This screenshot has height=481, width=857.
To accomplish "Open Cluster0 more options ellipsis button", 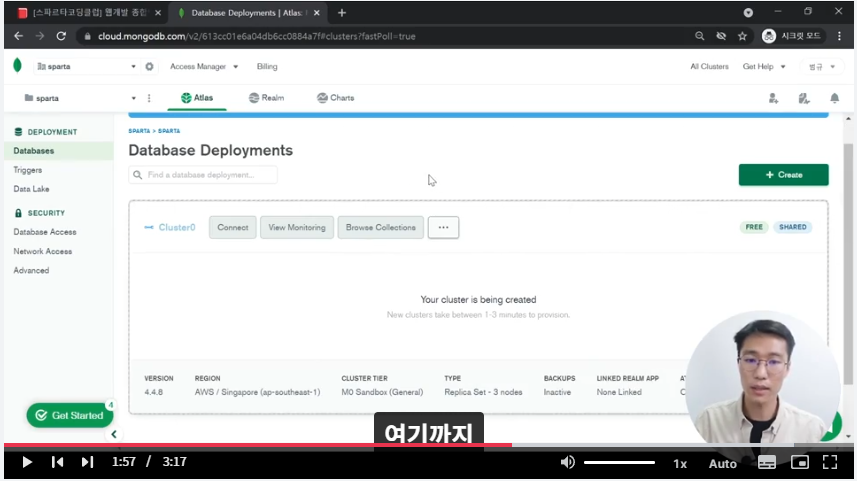I will [443, 227].
